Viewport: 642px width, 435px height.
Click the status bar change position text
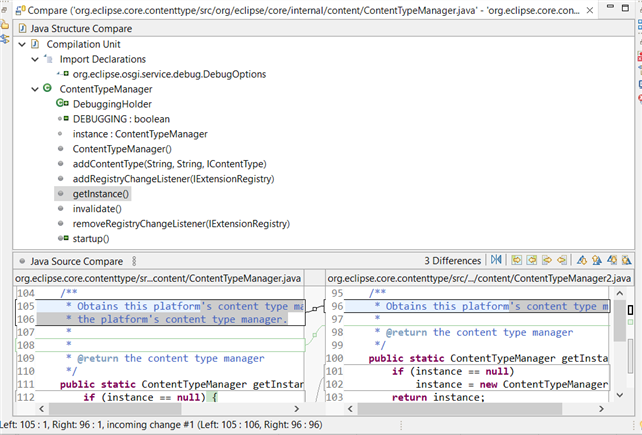click(x=161, y=425)
